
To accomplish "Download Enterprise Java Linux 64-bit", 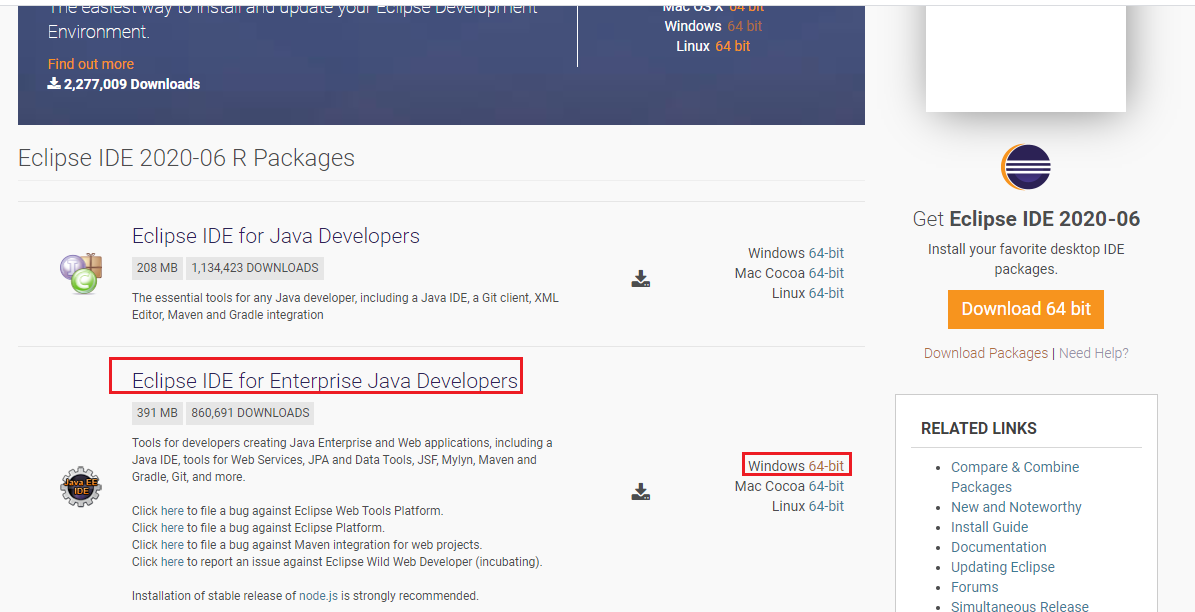I will click(x=826, y=505).
